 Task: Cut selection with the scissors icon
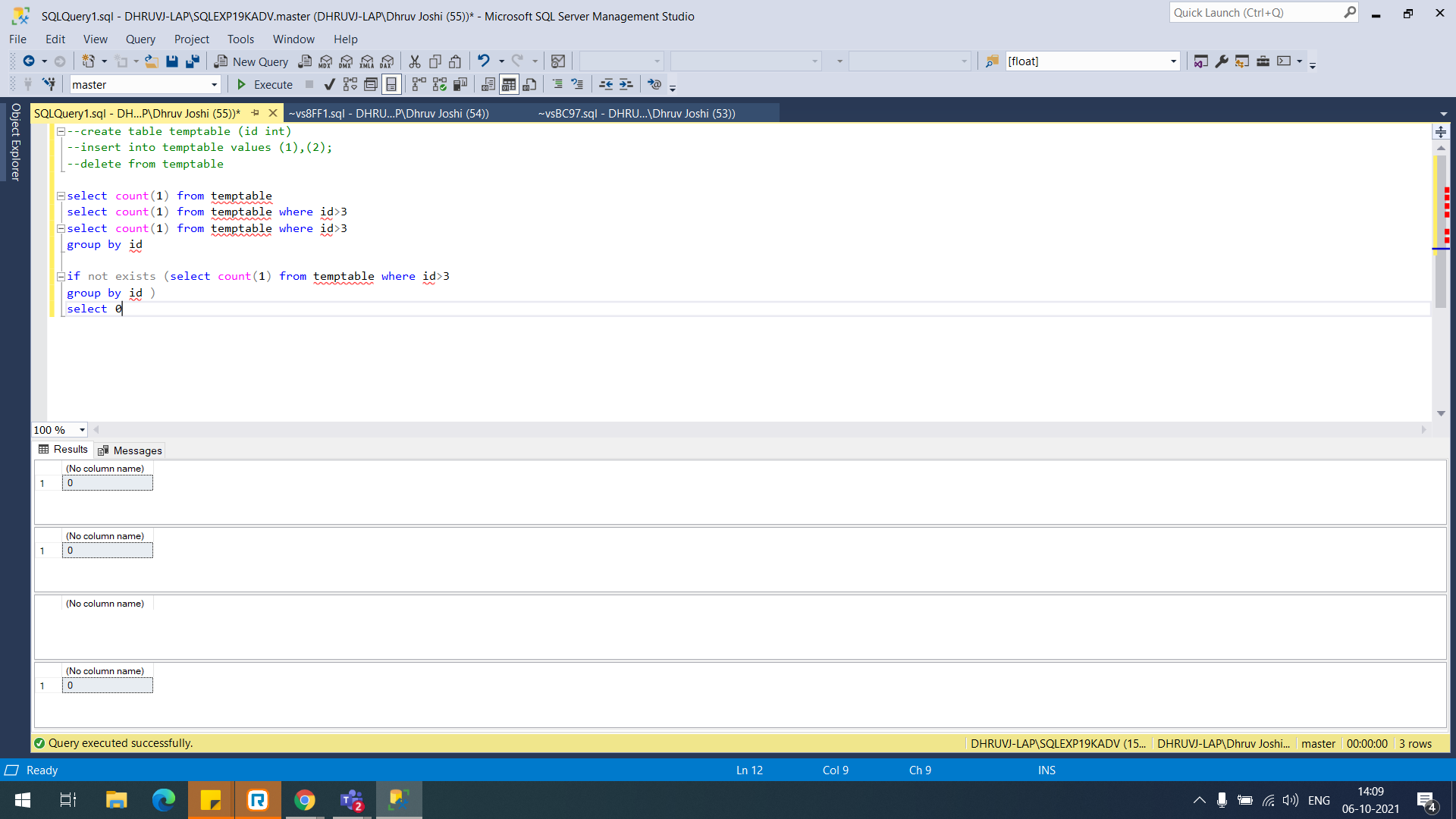415,61
